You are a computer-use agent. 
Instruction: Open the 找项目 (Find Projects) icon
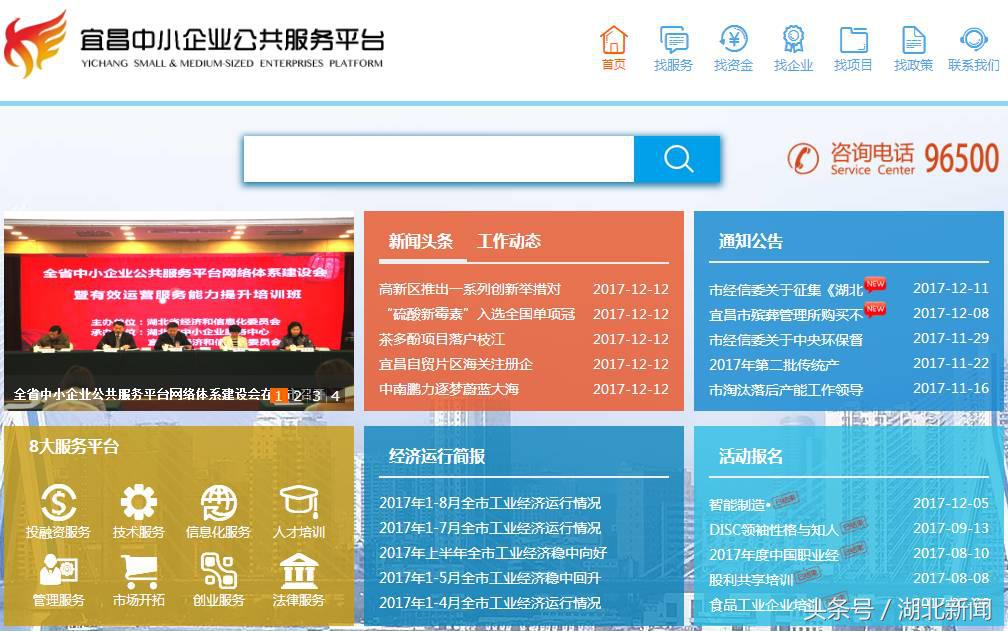[x=853, y=45]
